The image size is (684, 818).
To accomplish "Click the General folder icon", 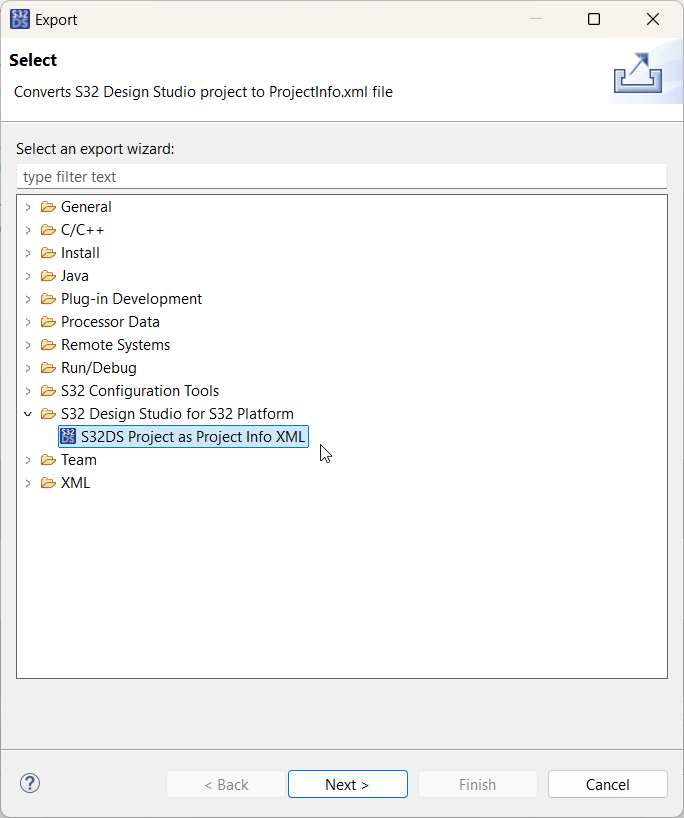I will pos(48,207).
